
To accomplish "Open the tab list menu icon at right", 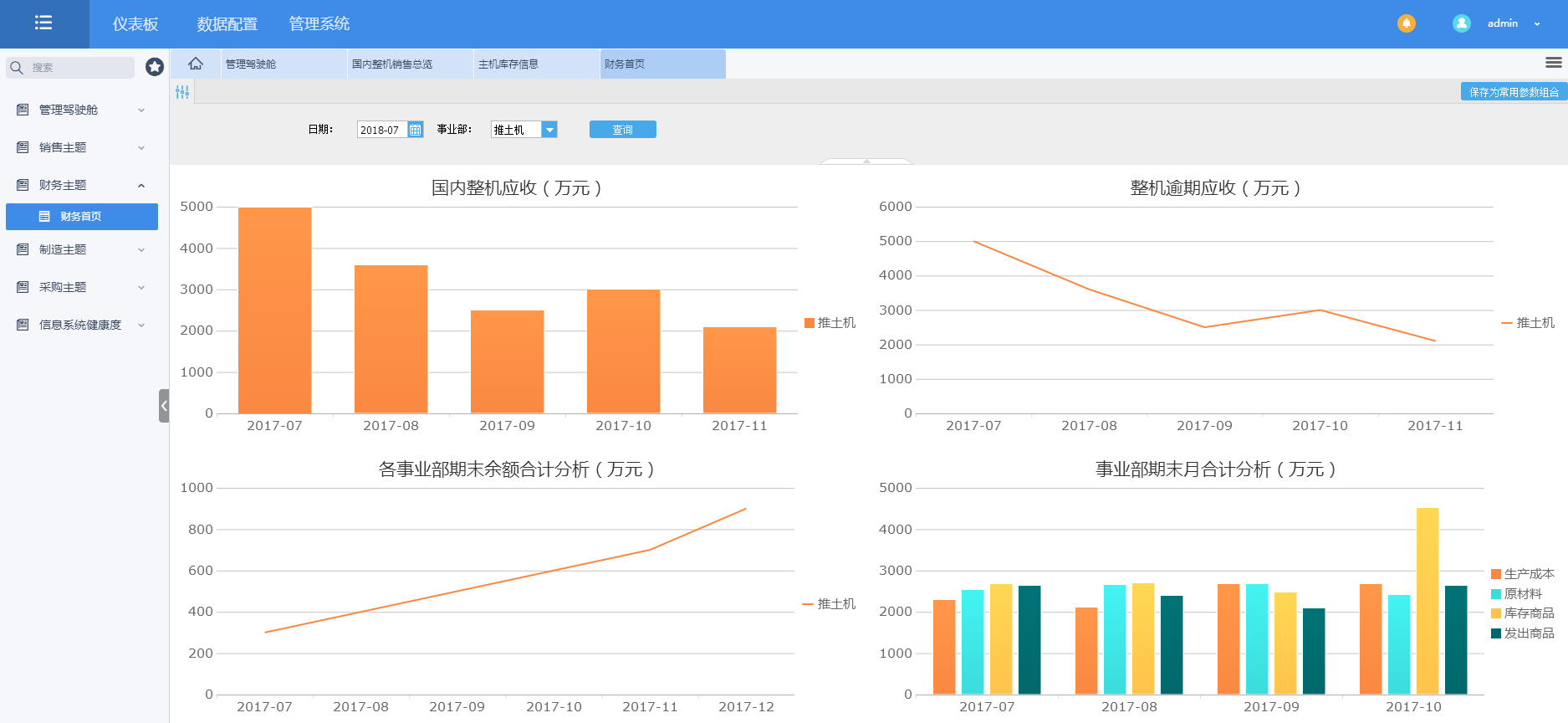I will tap(1553, 63).
